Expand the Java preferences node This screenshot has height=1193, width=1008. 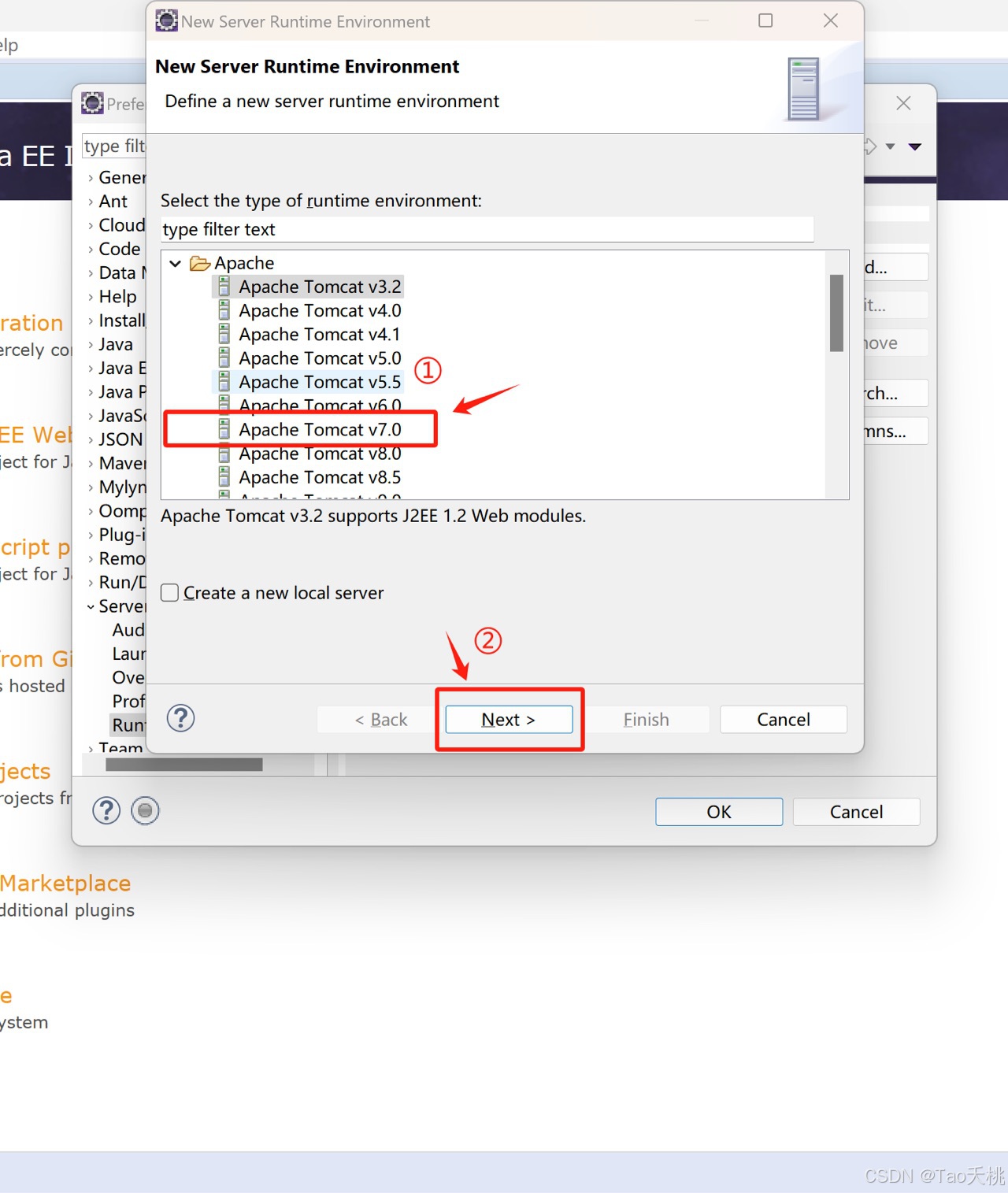91,345
